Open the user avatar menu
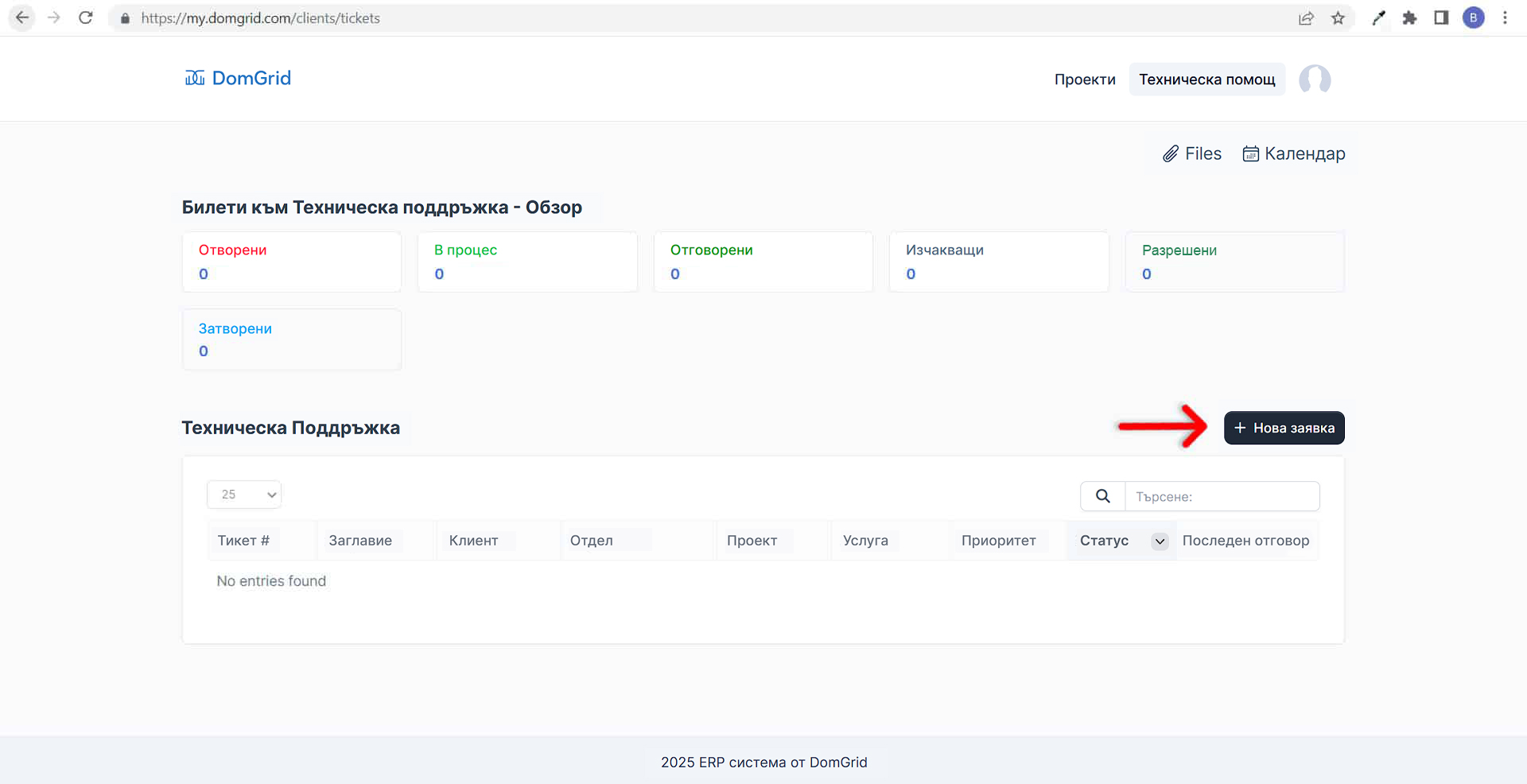This screenshot has width=1527, height=784. (1315, 80)
